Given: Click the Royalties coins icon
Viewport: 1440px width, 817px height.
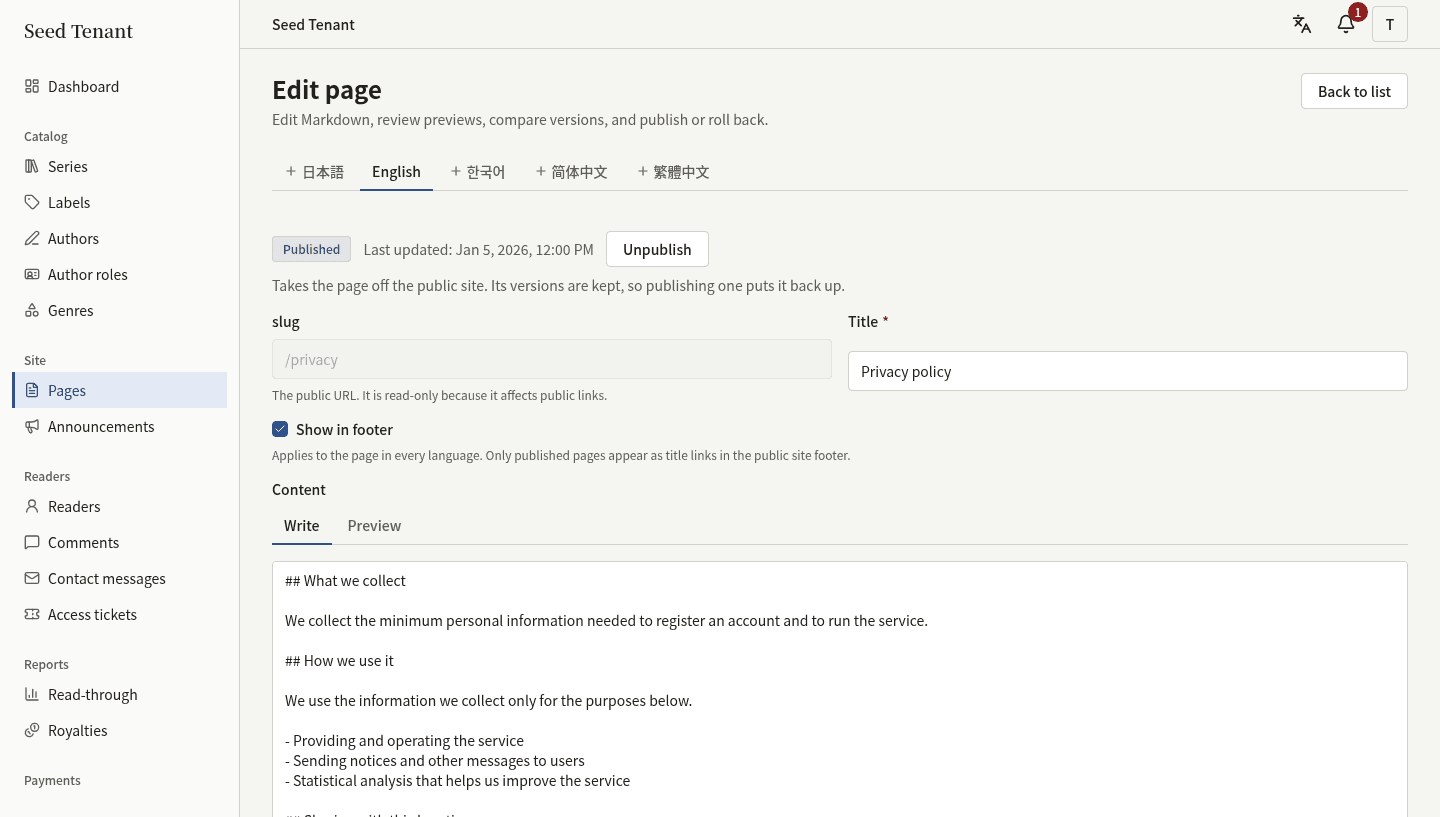Looking at the screenshot, I should (32, 730).
